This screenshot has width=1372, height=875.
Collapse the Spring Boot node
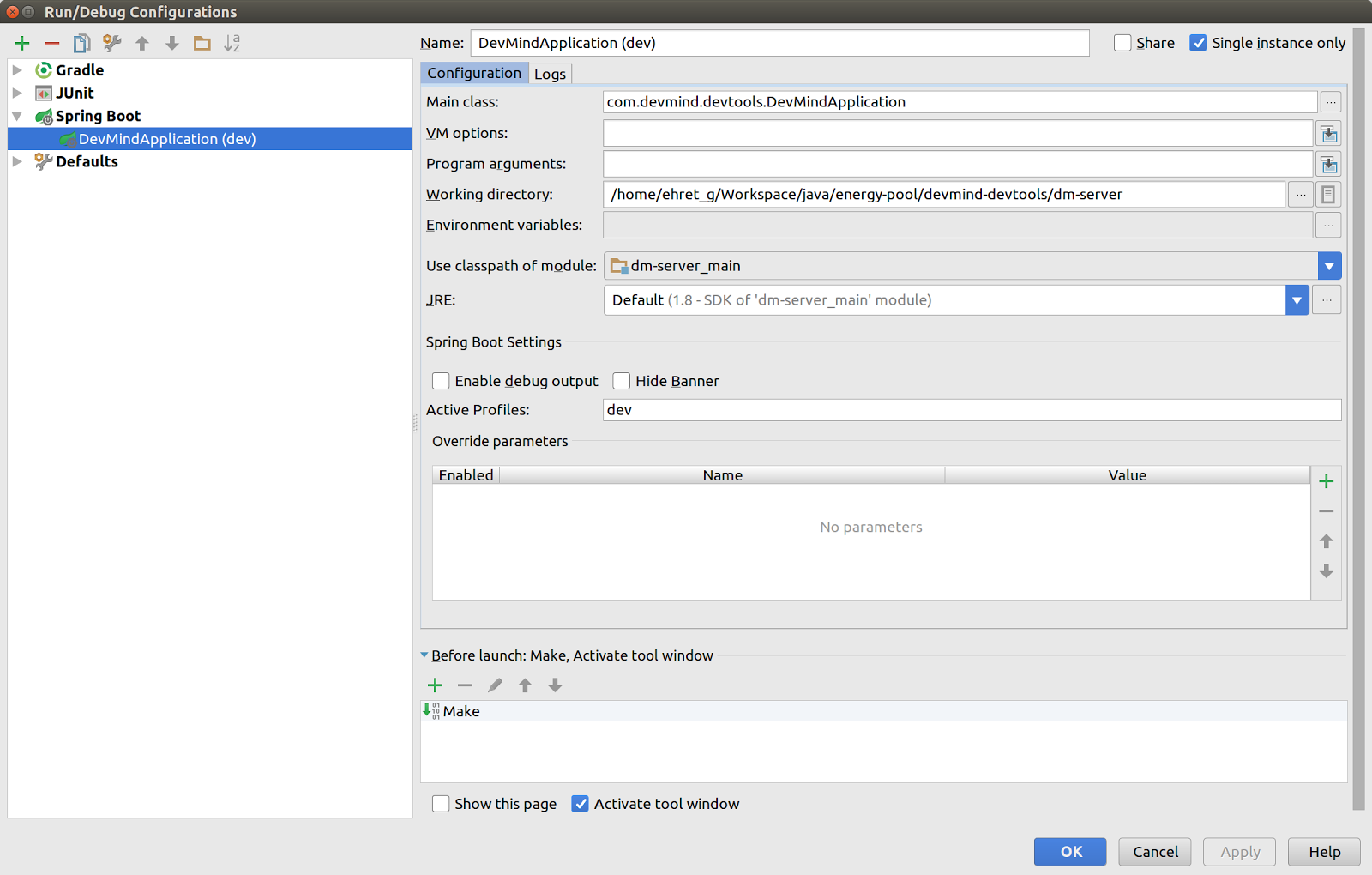click(x=17, y=116)
